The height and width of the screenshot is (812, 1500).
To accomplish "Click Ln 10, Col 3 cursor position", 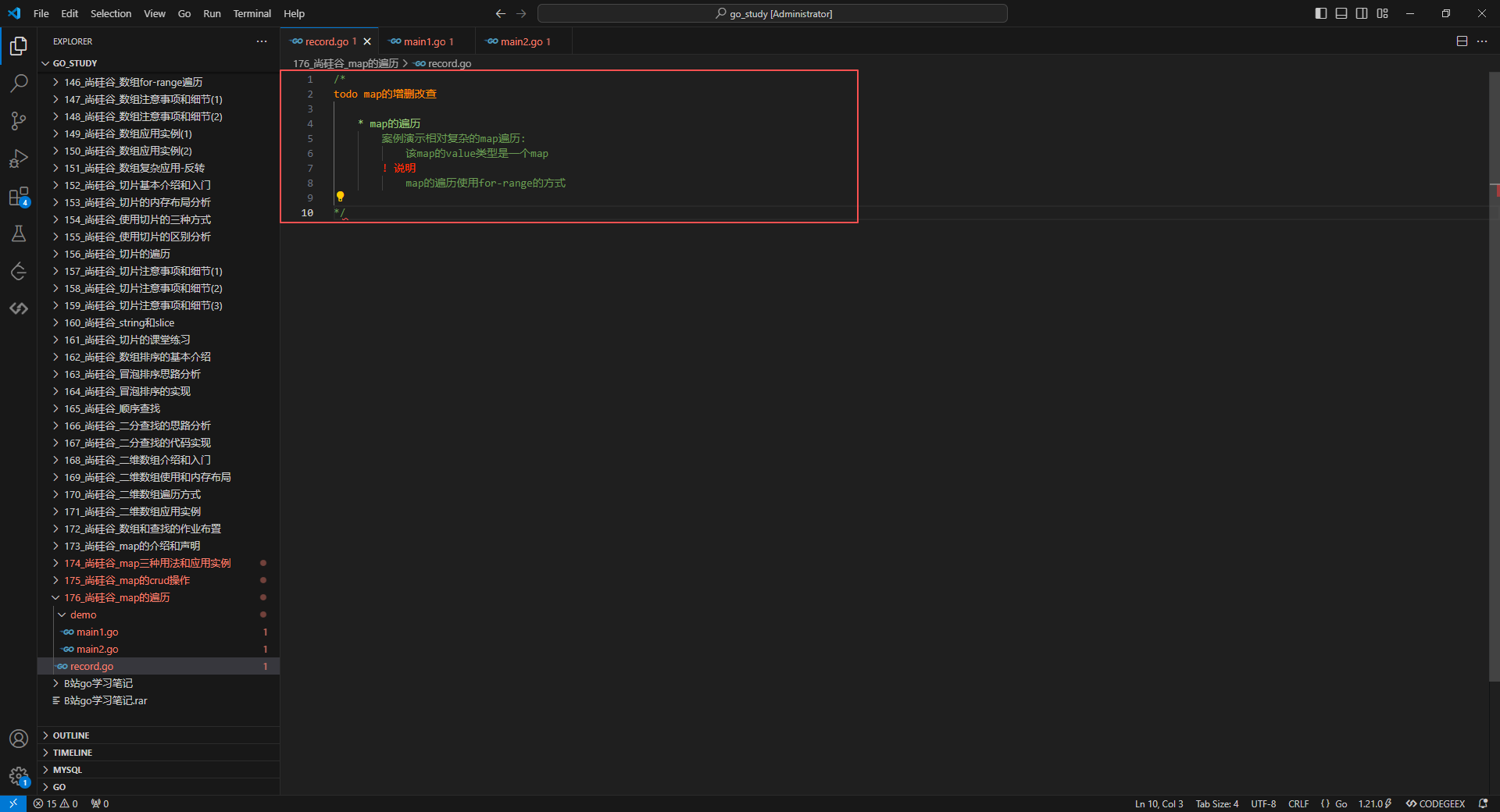I will (1159, 803).
